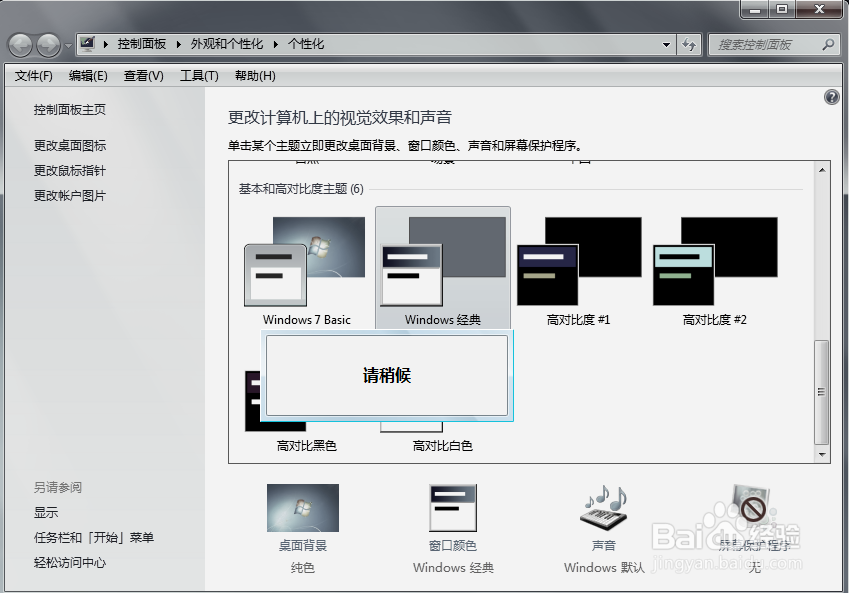Minimize the Personalization window
Image resolution: width=849 pixels, height=593 pixels.
point(756,9)
